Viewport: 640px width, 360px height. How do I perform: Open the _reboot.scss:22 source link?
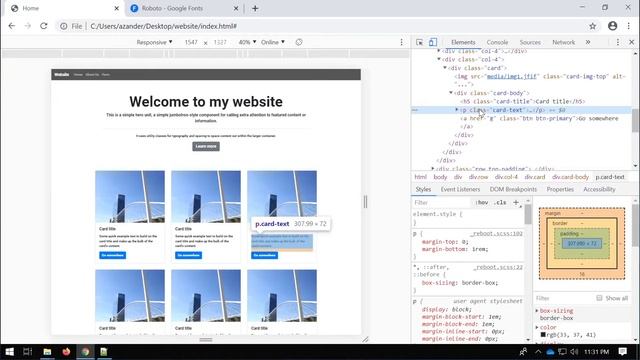click(x=498, y=267)
